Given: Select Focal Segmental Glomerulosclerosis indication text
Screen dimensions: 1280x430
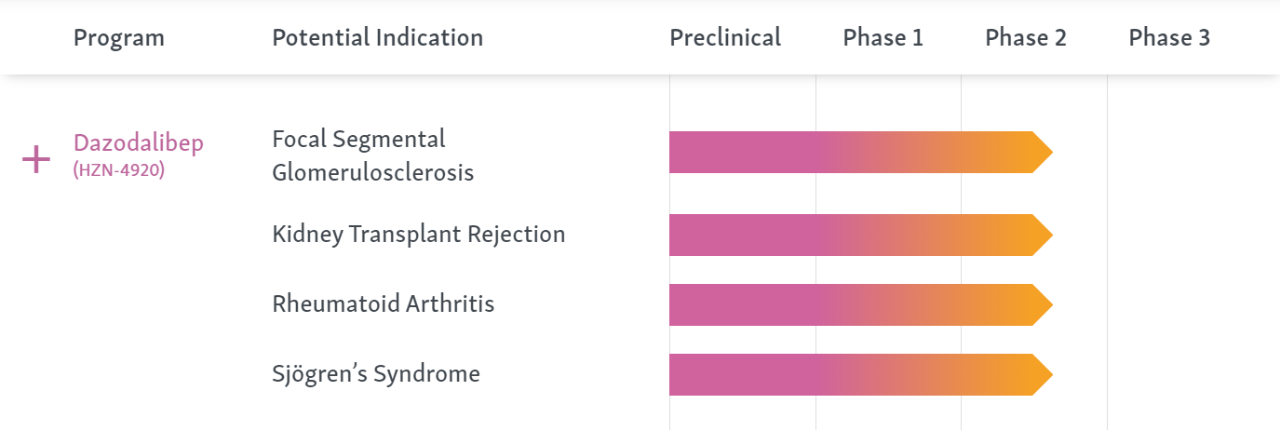Looking at the screenshot, I should (372, 155).
